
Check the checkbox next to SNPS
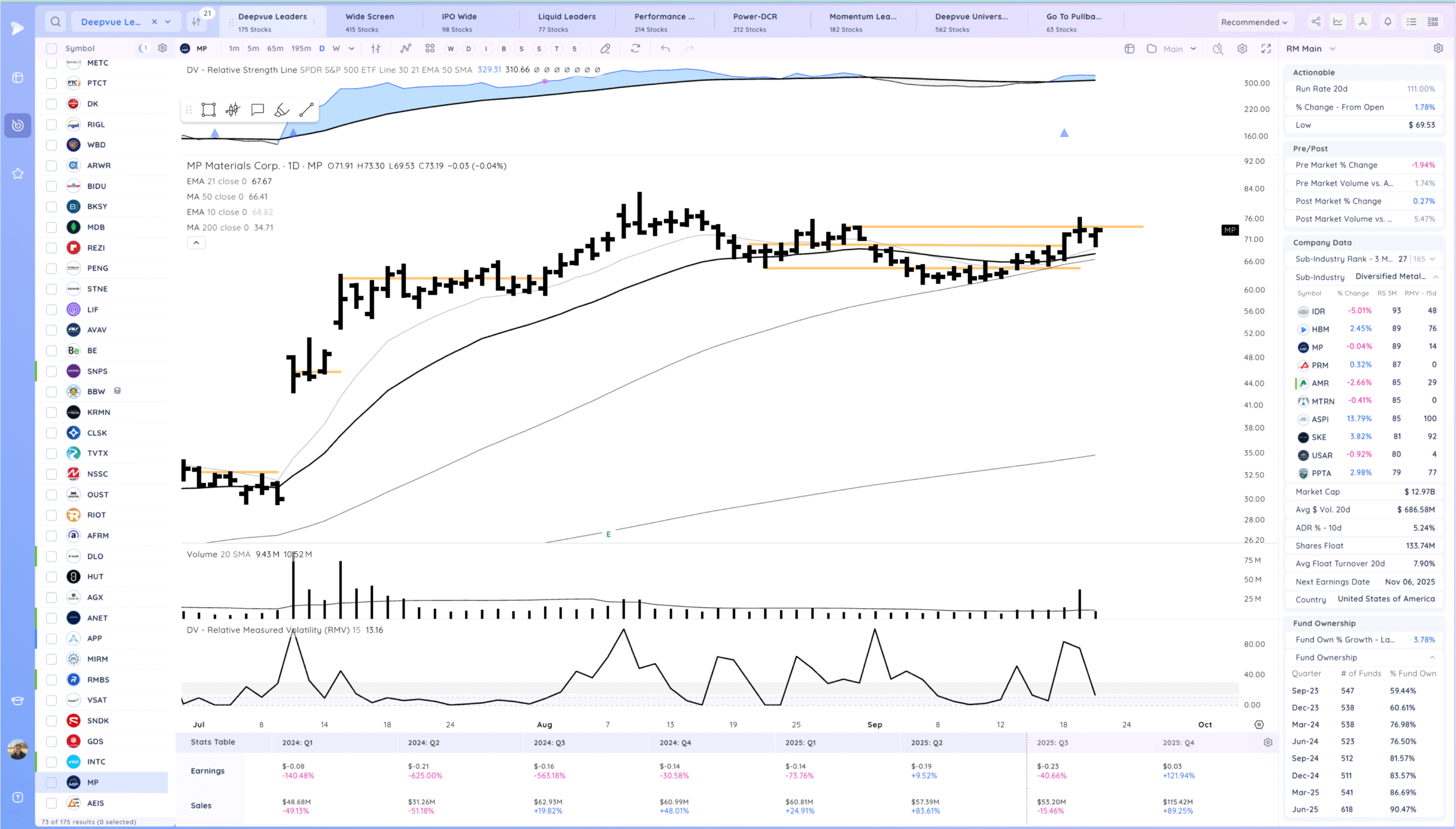(x=51, y=371)
